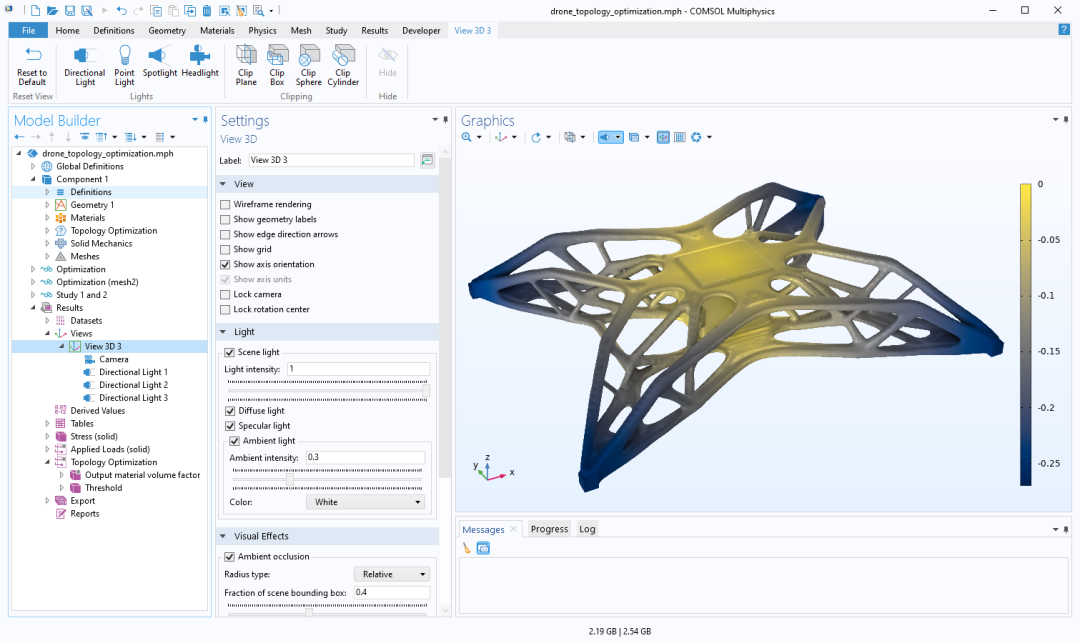Screen dimensions: 1080x643
Task: Click the Light intensity input field
Action: tap(358, 369)
